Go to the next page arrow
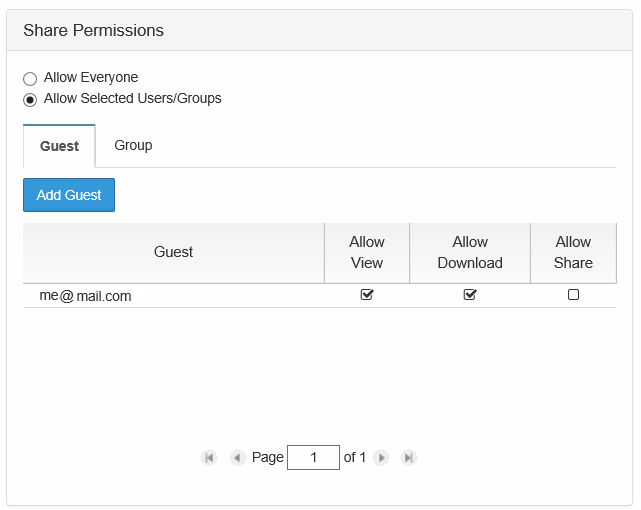The image size is (641, 510). coord(381,457)
